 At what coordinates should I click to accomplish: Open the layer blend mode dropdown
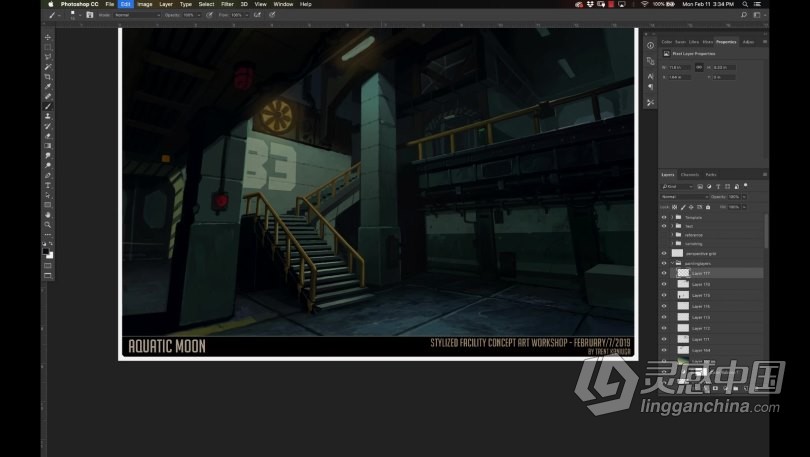point(685,197)
